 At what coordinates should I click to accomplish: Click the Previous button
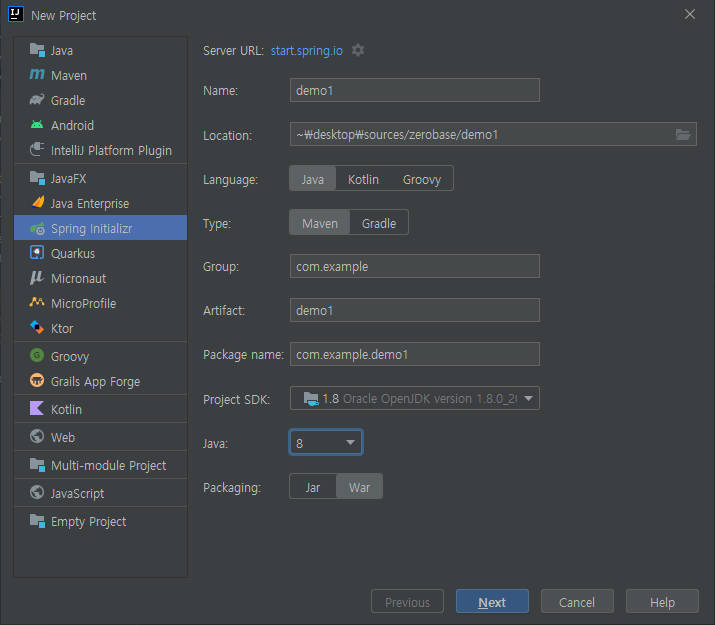coord(407,602)
